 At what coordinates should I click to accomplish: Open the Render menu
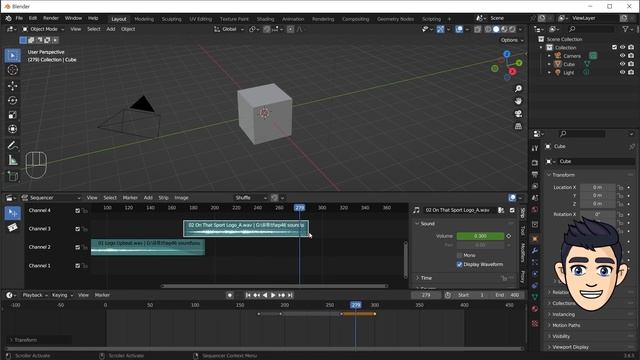point(51,18)
